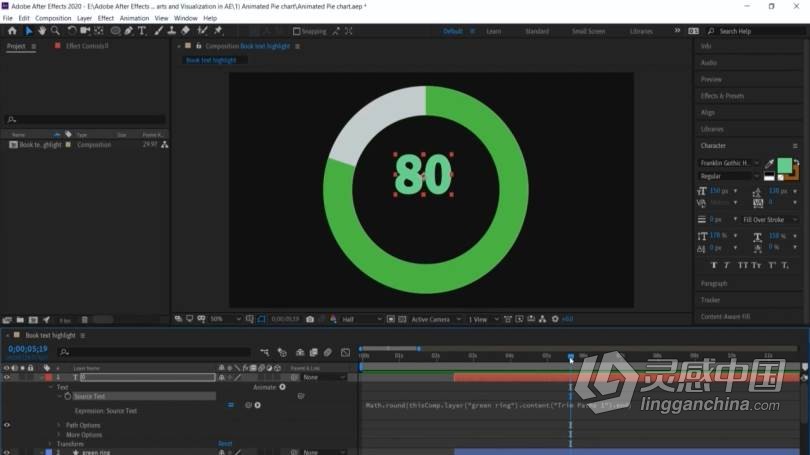Select the Puppet Pin tool
The image size is (810, 455).
pyautogui.click(x=218, y=31)
